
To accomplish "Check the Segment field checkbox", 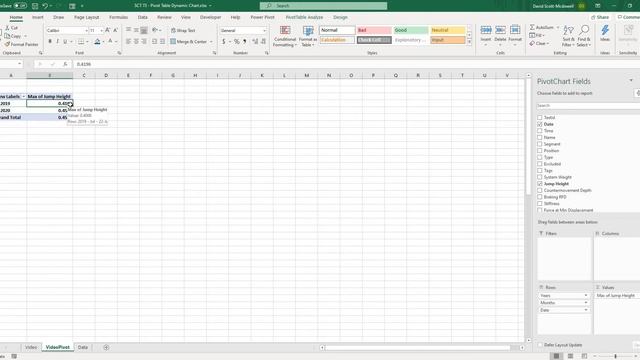I will coord(540,144).
